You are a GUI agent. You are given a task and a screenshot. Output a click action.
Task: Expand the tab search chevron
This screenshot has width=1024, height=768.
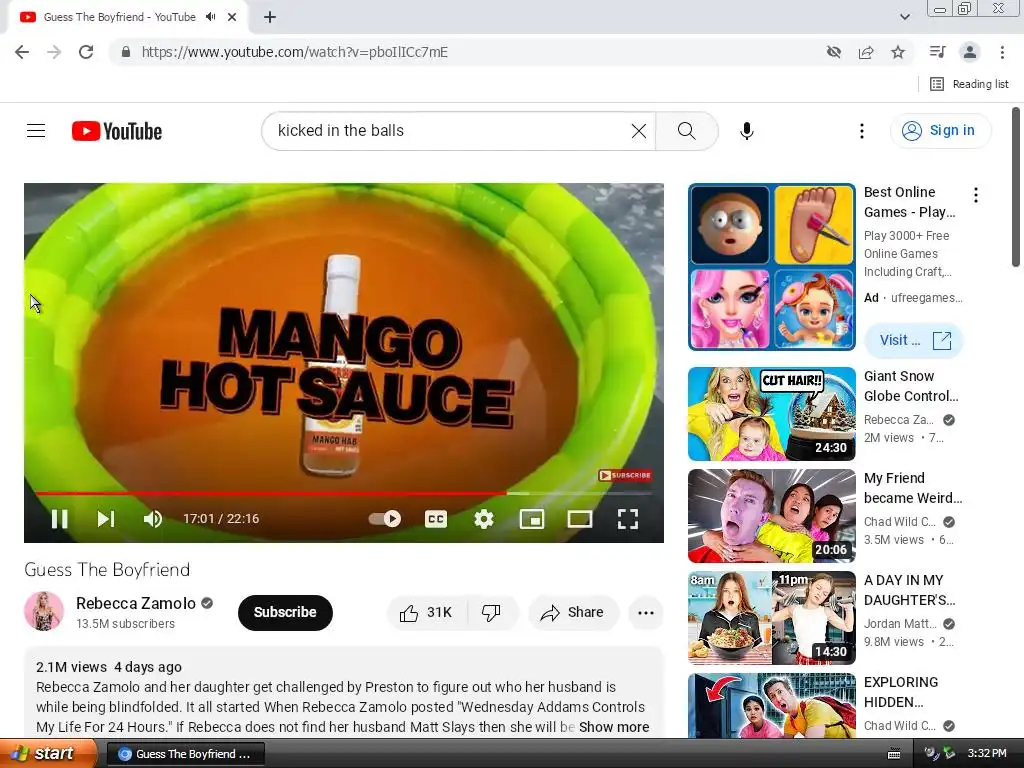pyautogui.click(x=904, y=17)
